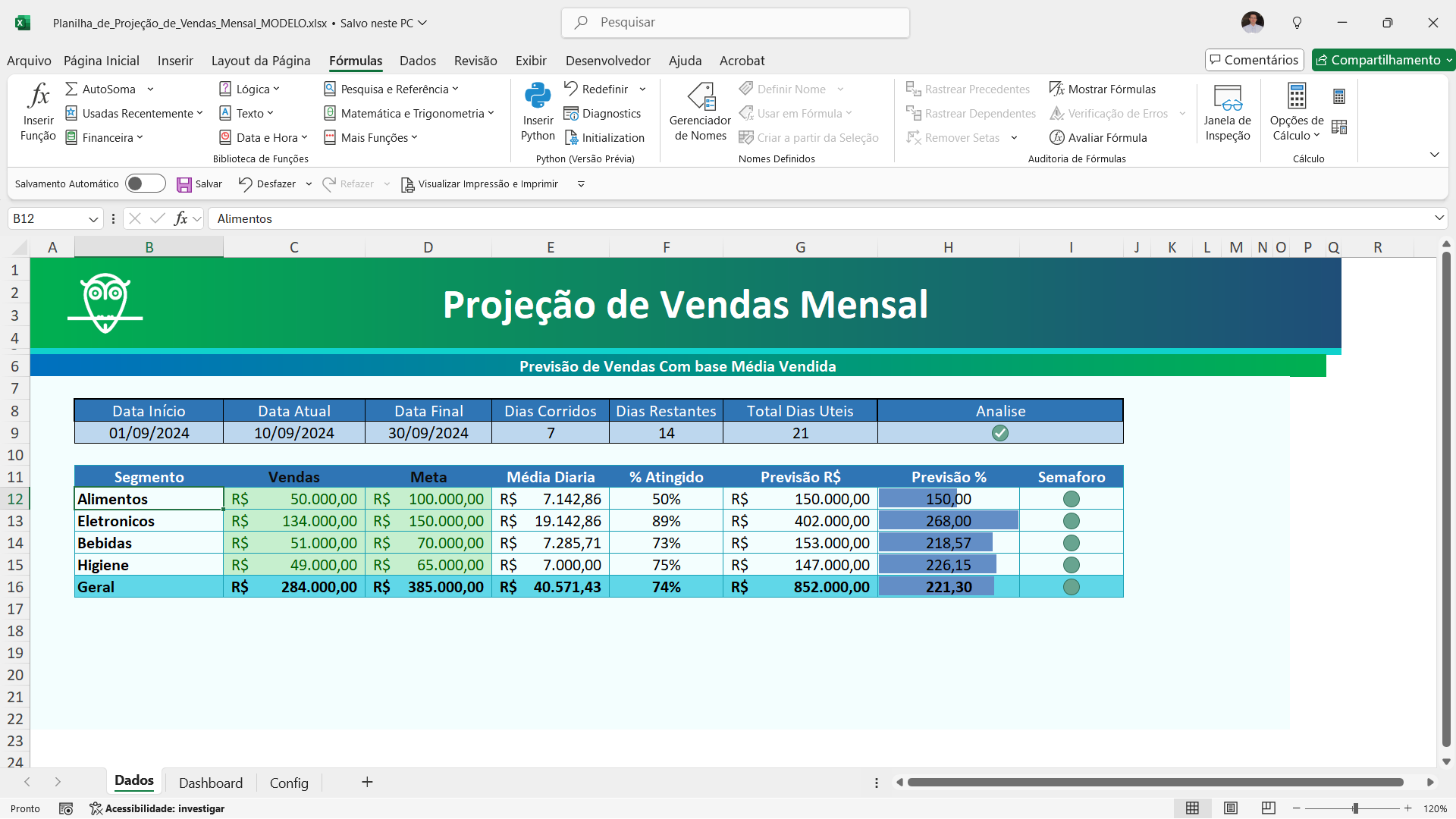Open the Financeira functions list
Image resolution: width=1456 pixels, height=819 pixels.
(105, 137)
